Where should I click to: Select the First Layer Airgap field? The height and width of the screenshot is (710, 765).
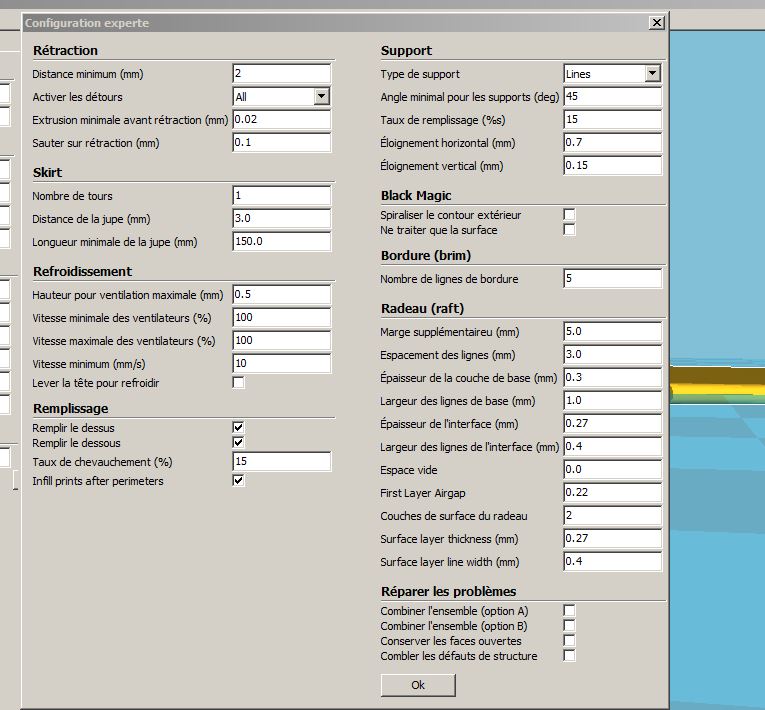pos(612,493)
